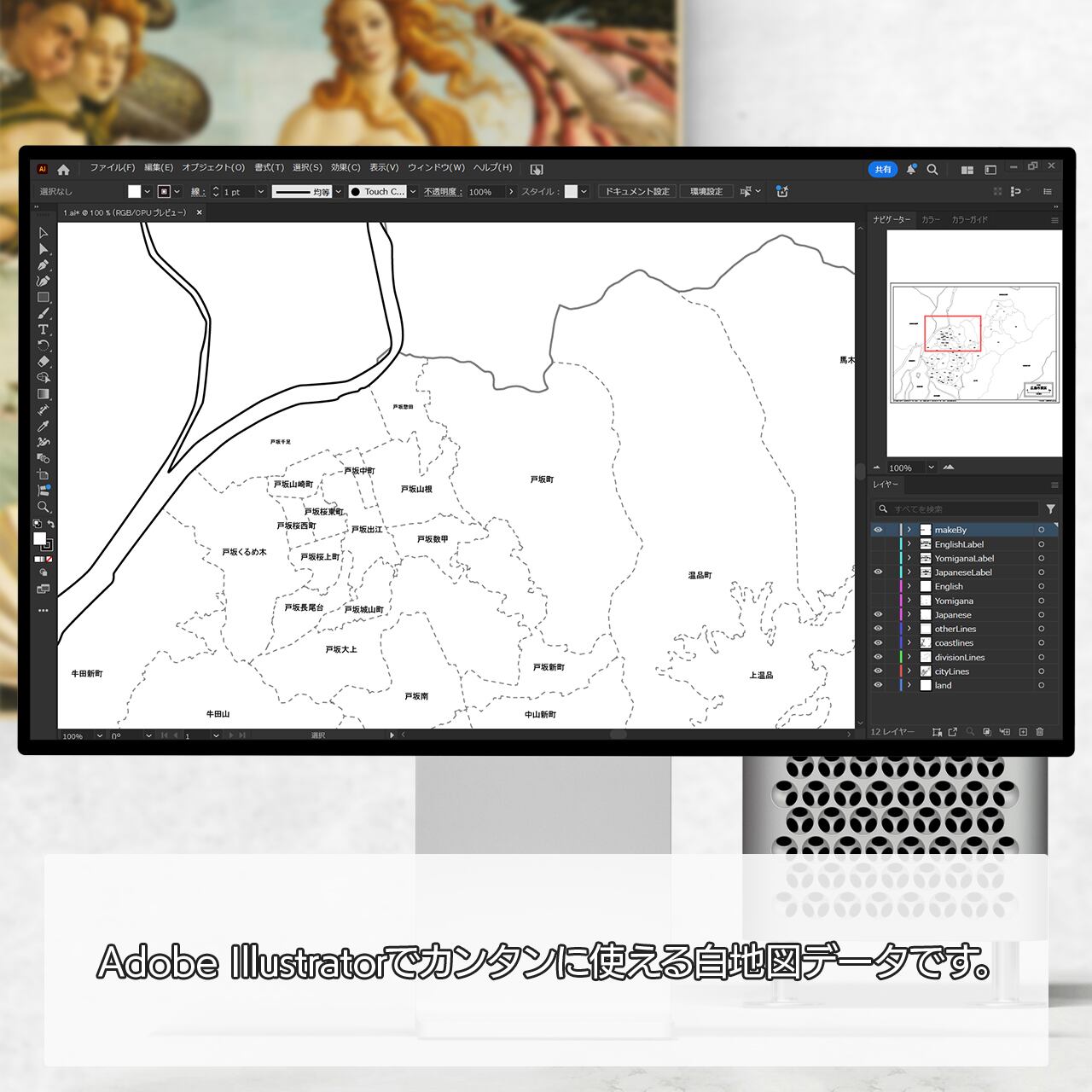This screenshot has width=1092, height=1092.
Task: Select the Gradient tool
Action: tap(43, 394)
